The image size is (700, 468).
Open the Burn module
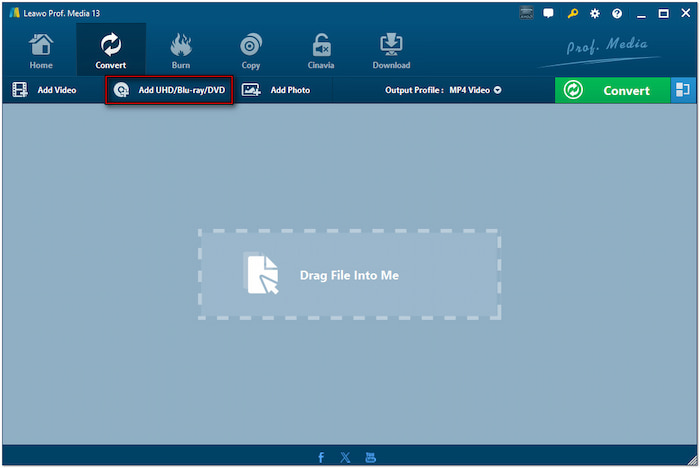[x=181, y=51]
